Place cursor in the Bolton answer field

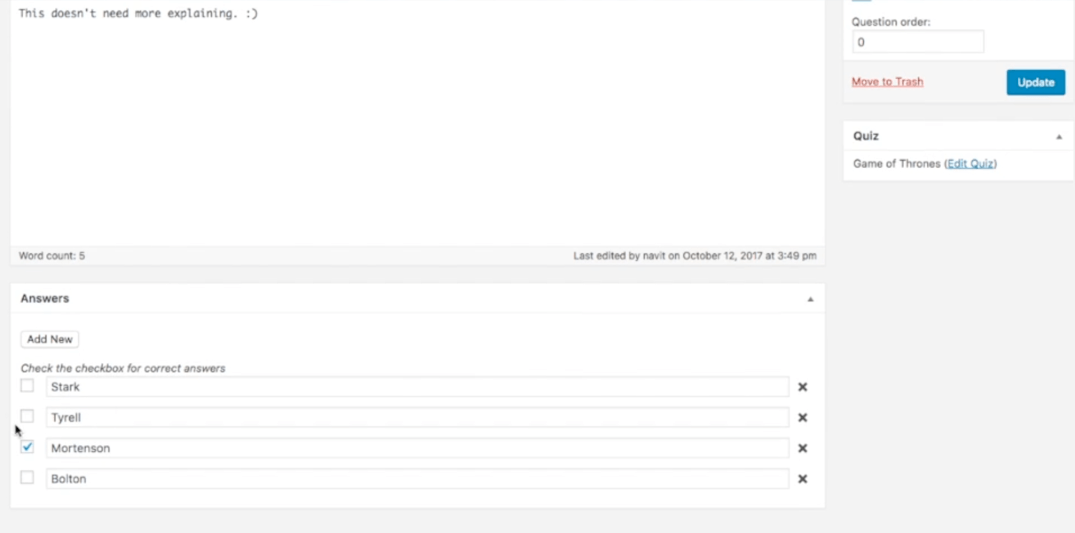pyautogui.click(x=417, y=479)
